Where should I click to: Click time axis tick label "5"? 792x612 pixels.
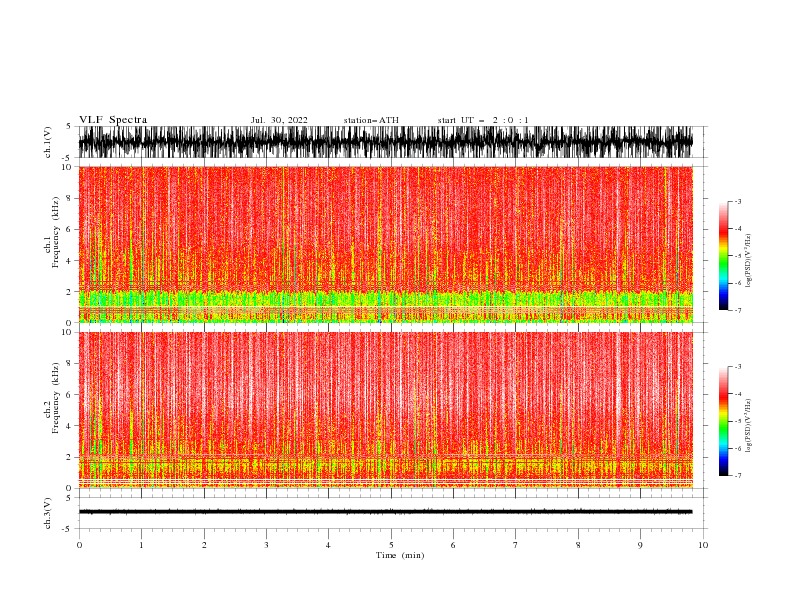391,545
